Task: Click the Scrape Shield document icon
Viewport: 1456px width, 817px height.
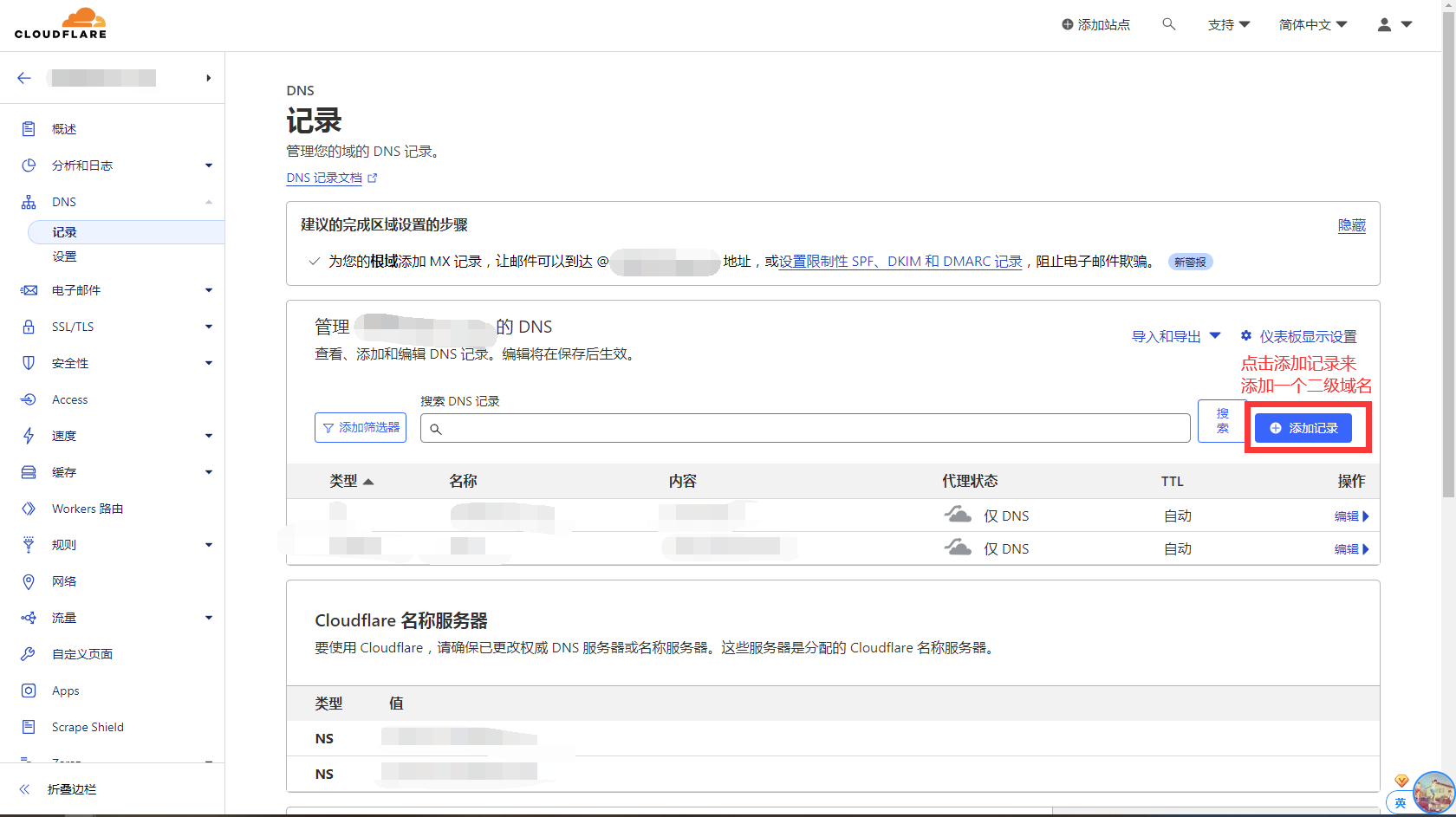Action: tap(29, 727)
